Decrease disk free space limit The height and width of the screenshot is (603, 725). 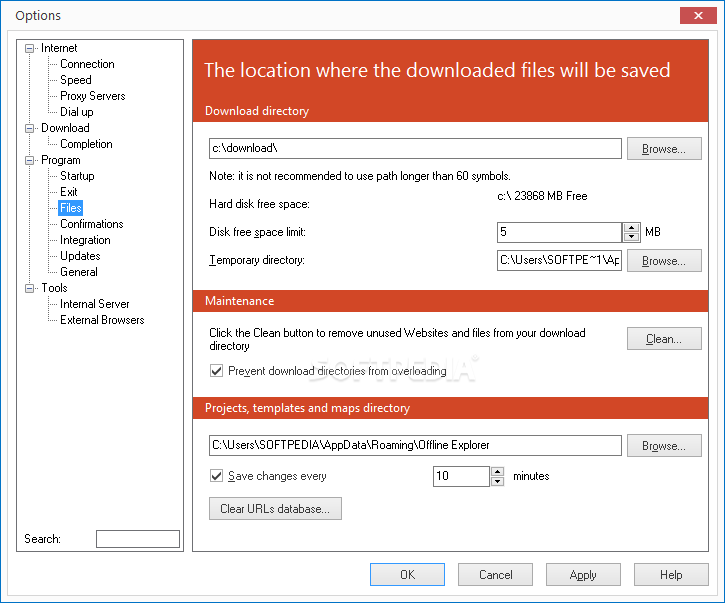point(631,237)
